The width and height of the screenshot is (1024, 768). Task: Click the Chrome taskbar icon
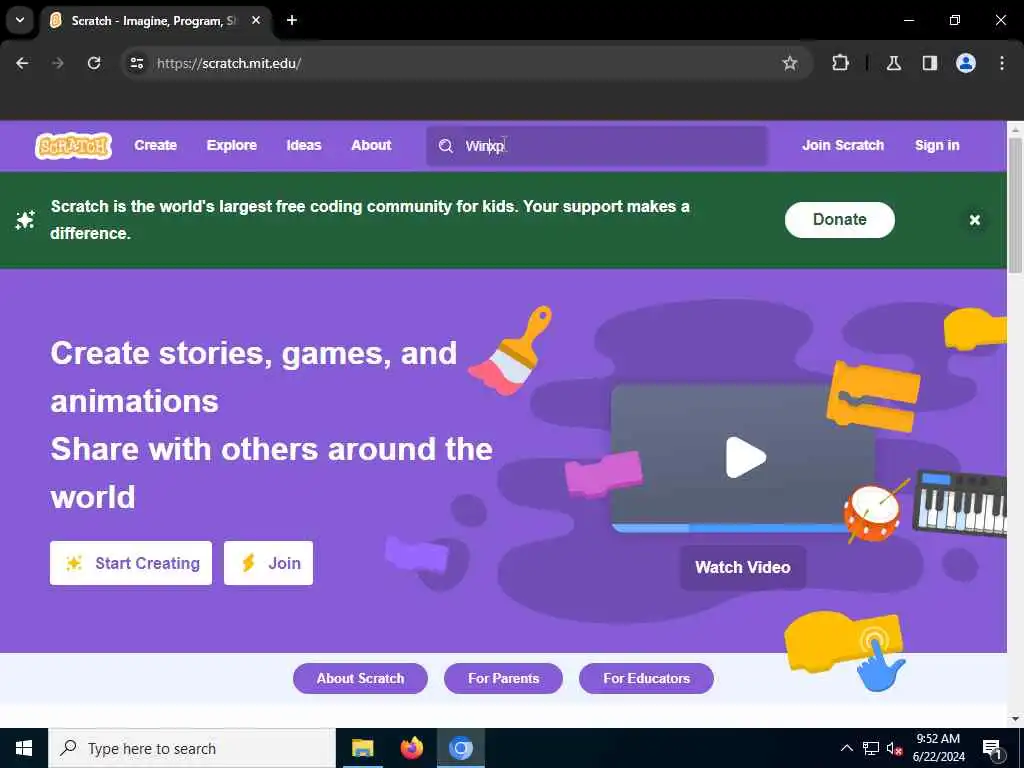click(460, 748)
